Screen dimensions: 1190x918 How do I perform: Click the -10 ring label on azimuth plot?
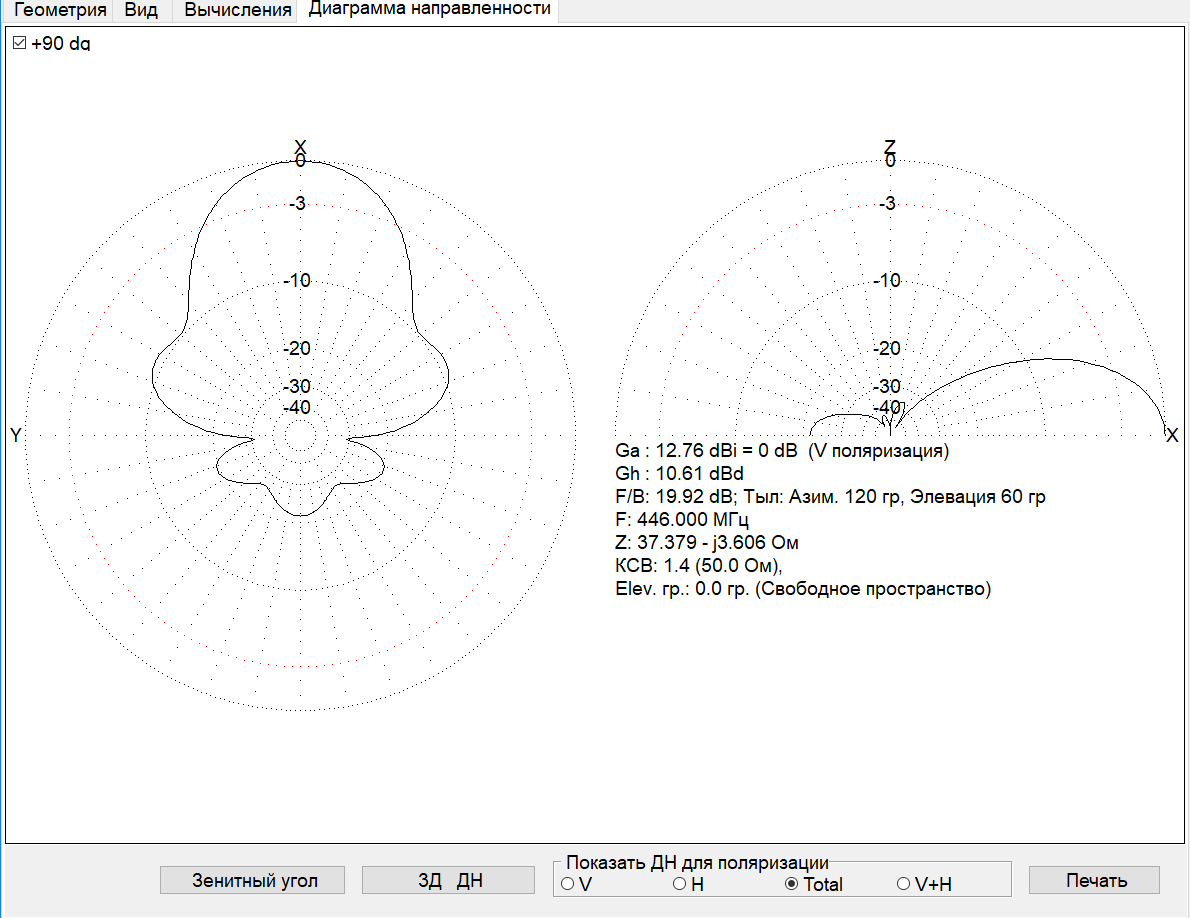click(x=298, y=280)
